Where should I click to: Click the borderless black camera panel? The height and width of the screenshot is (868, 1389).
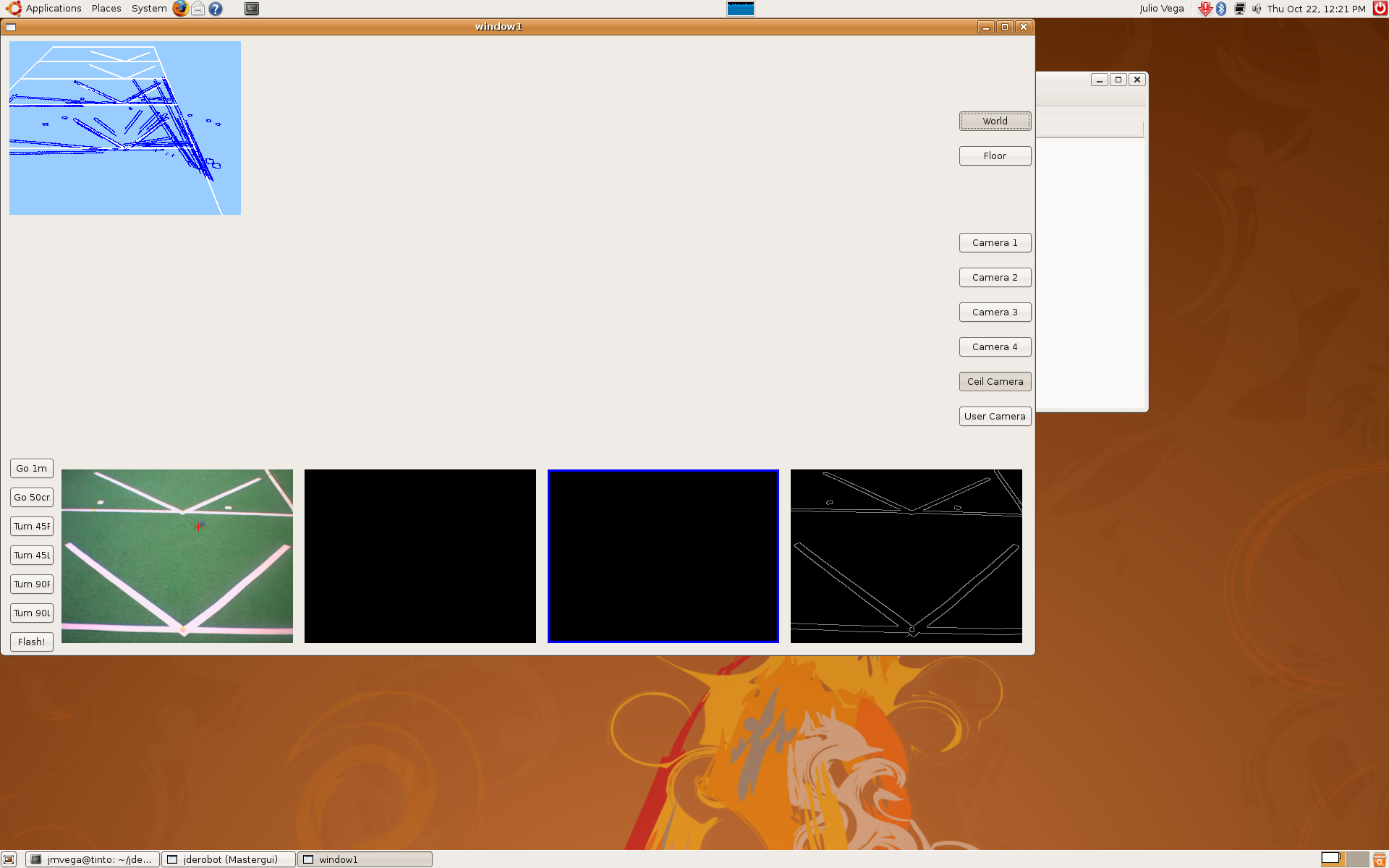coord(420,556)
